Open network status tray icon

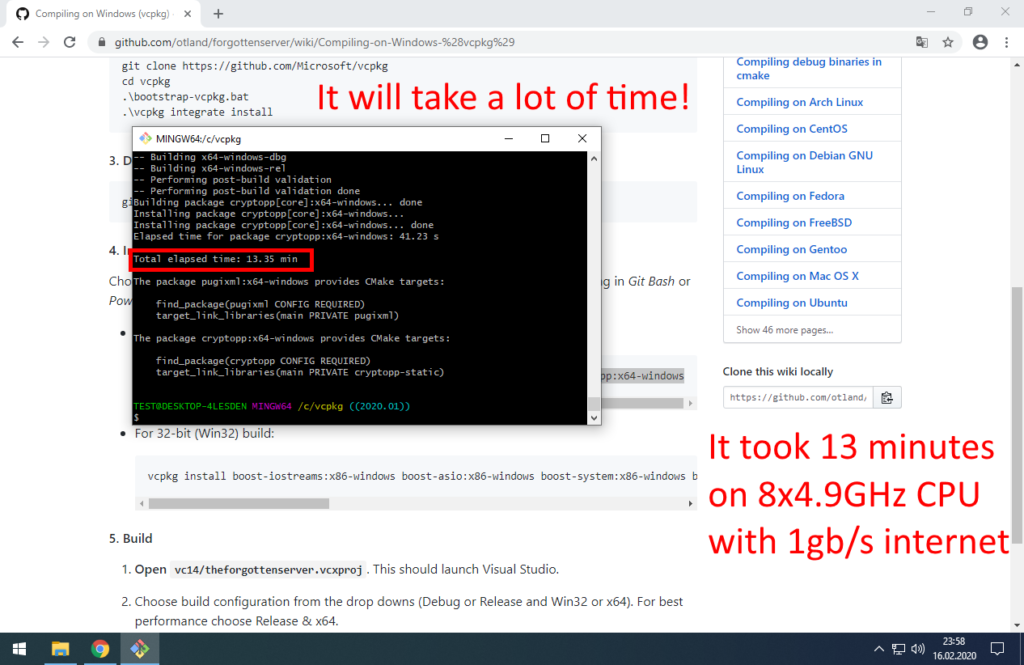coord(899,649)
